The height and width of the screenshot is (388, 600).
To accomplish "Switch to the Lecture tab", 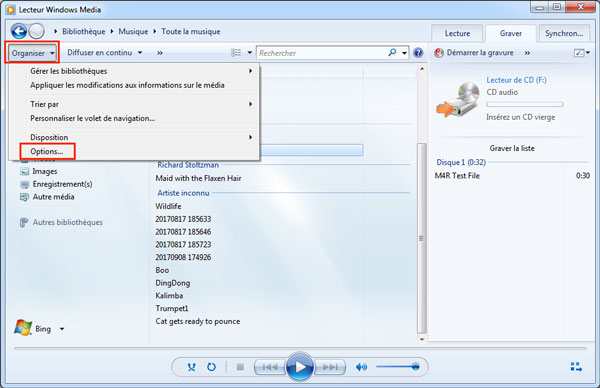I will tap(457, 33).
